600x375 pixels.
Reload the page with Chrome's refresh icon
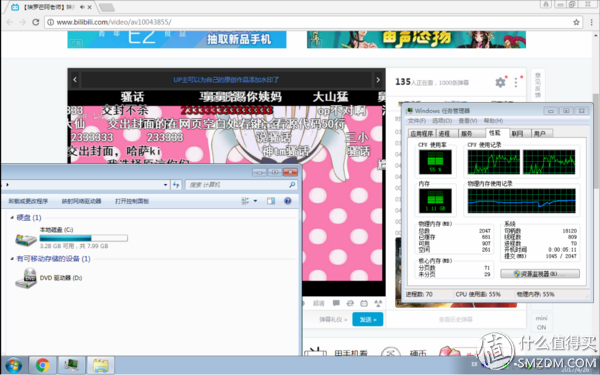[x=36, y=22]
